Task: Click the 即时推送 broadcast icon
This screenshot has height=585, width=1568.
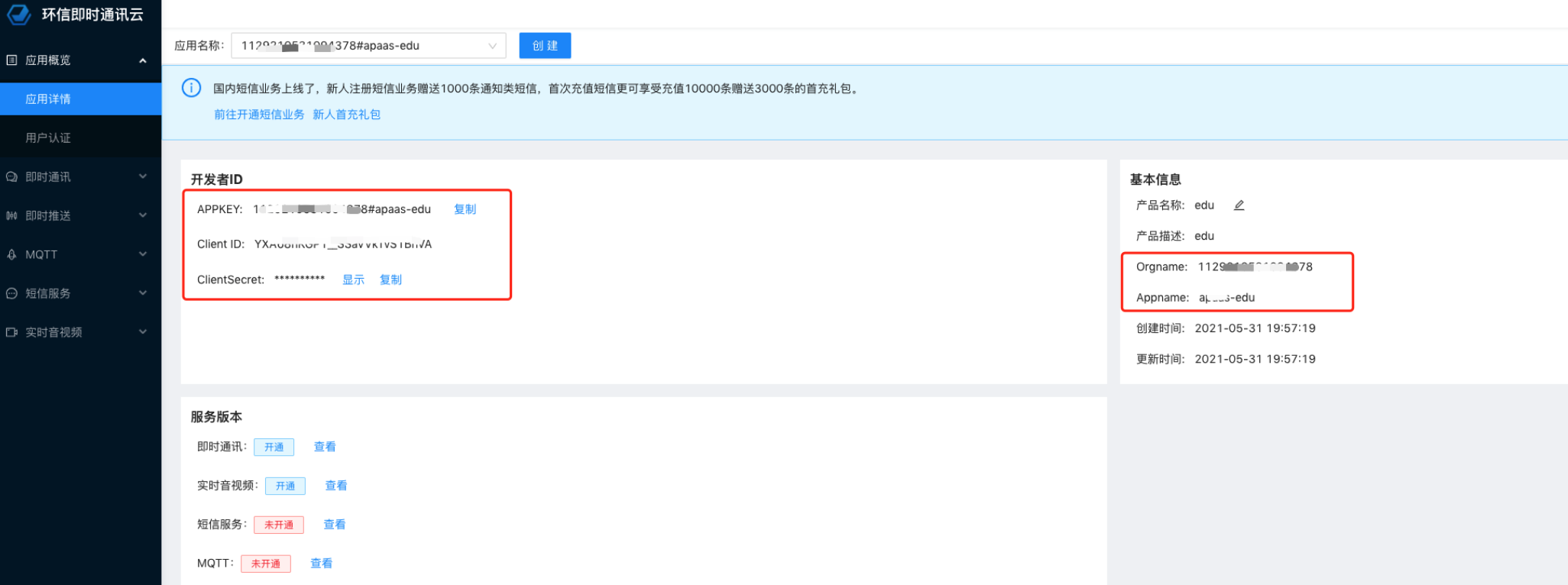Action: pyautogui.click(x=11, y=215)
